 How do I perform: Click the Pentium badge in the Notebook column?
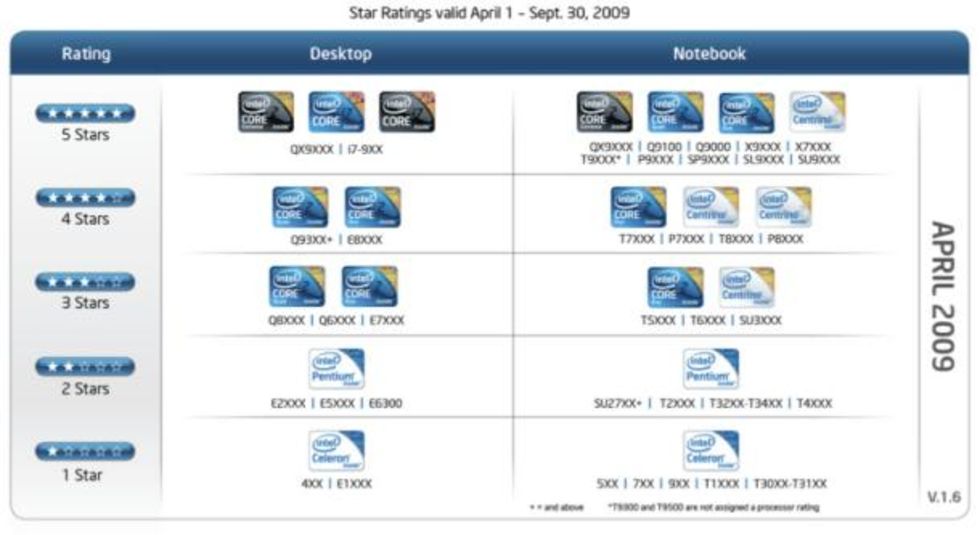(711, 368)
